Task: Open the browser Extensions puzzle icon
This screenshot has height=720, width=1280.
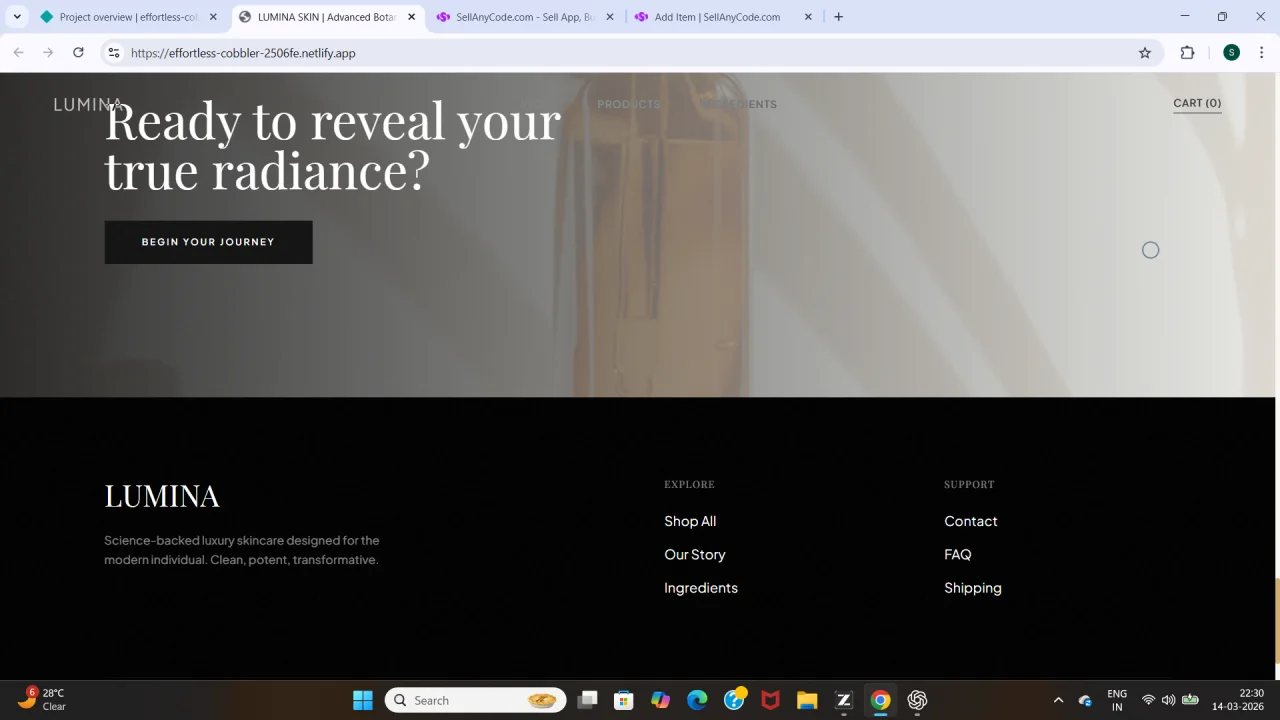Action: click(x=1187, y=53)
